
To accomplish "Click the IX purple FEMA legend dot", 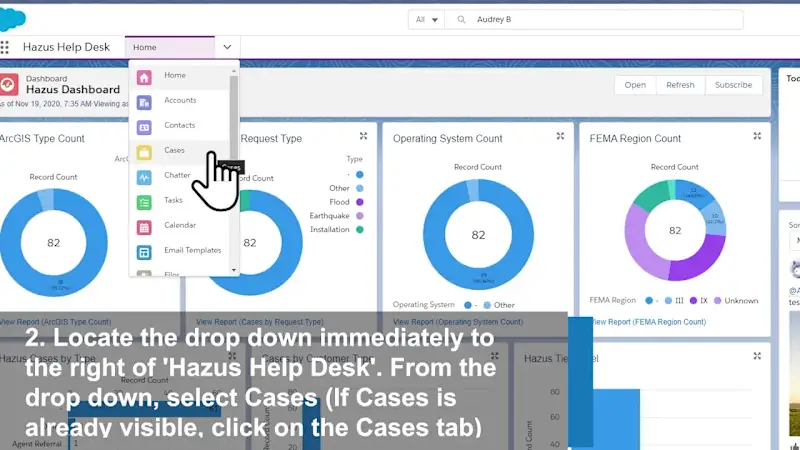I will pos(693,301).
